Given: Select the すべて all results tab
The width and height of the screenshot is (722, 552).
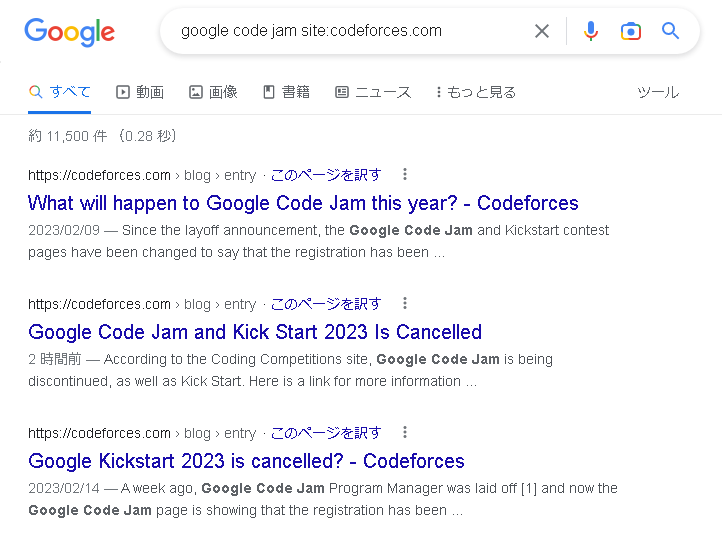Looking at the screenshot, I should (x=60, y=92).
